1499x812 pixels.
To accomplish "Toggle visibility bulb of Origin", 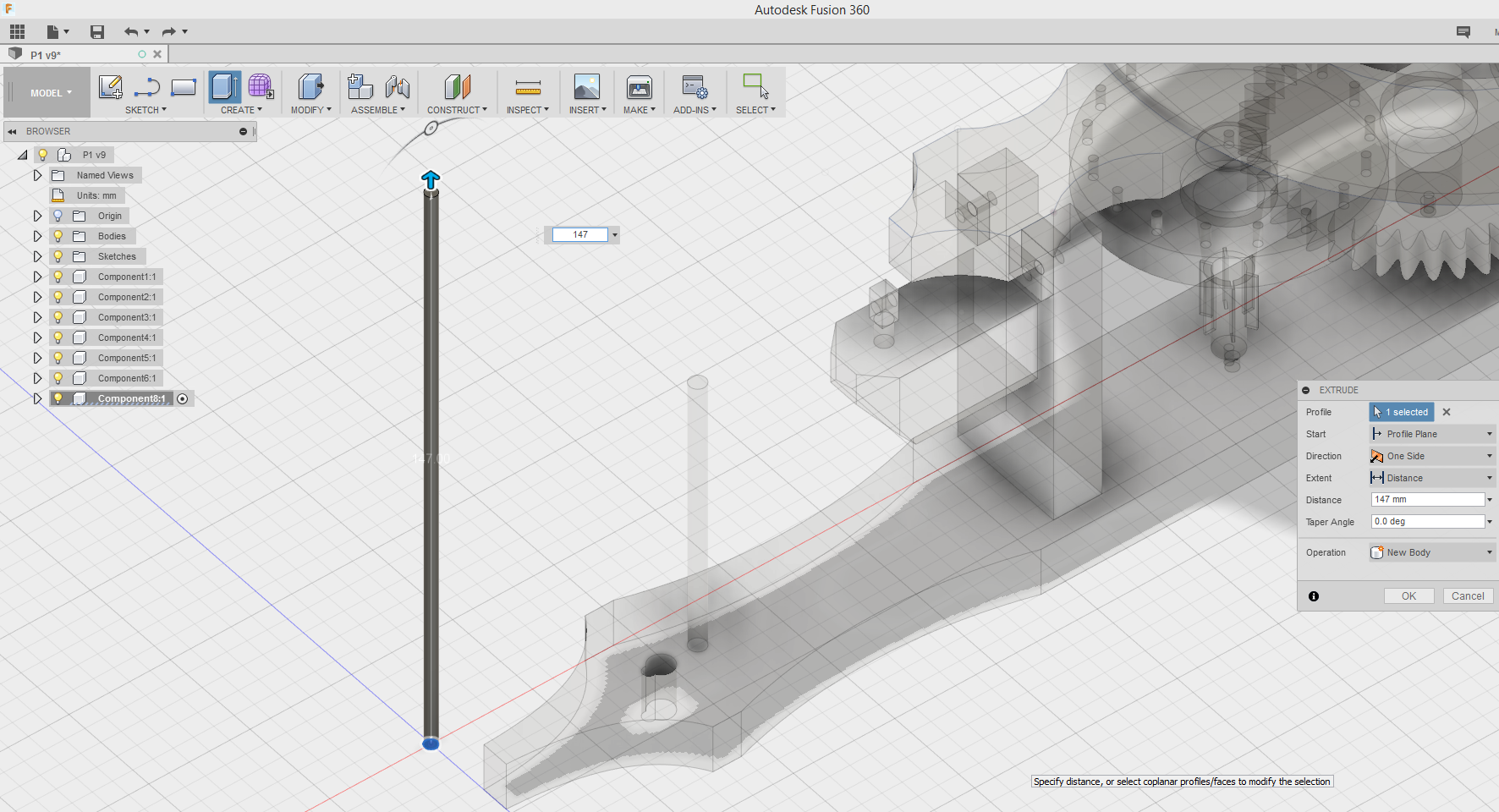I will point(58,216).
